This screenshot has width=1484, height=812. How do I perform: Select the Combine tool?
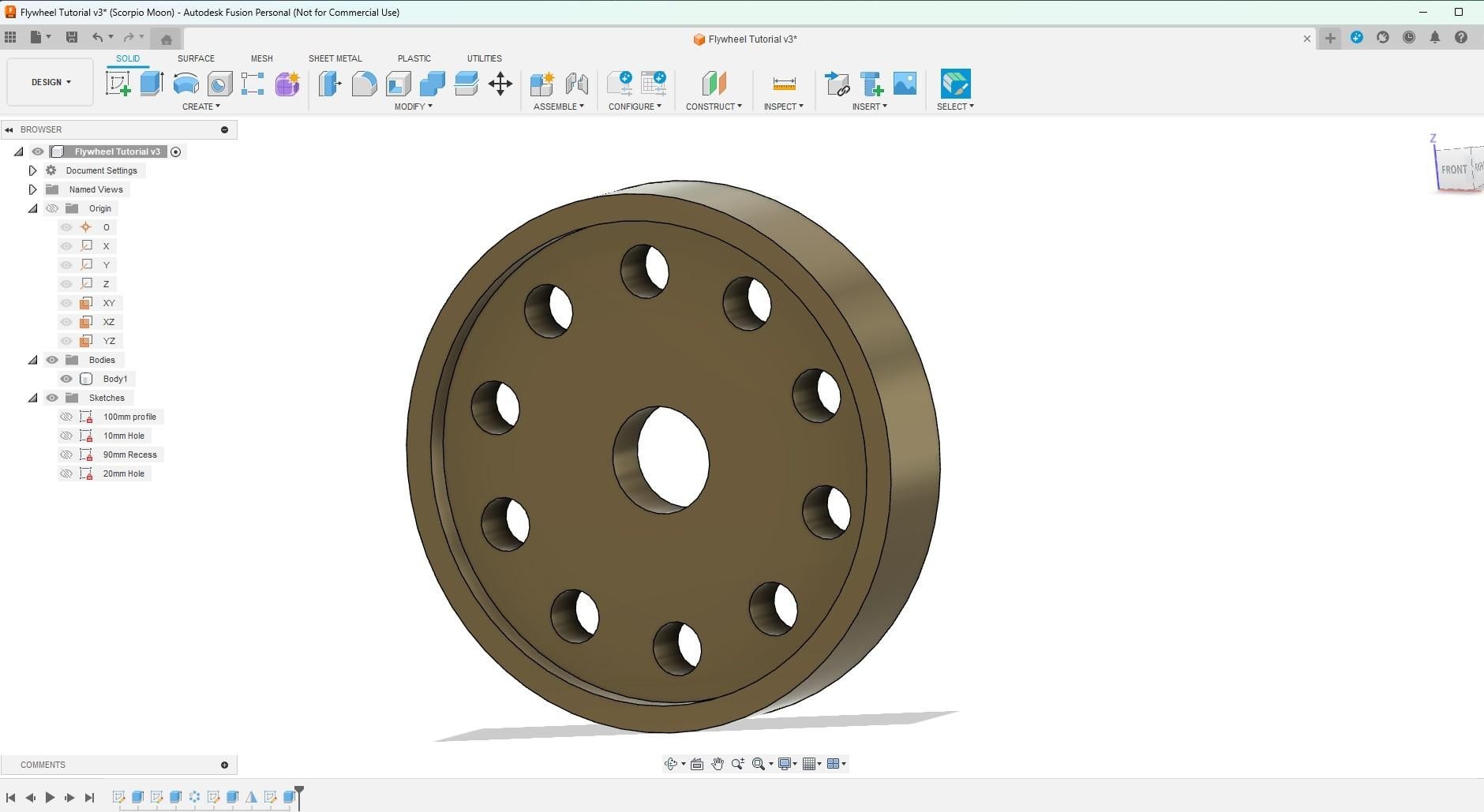[x=432, y=84]
